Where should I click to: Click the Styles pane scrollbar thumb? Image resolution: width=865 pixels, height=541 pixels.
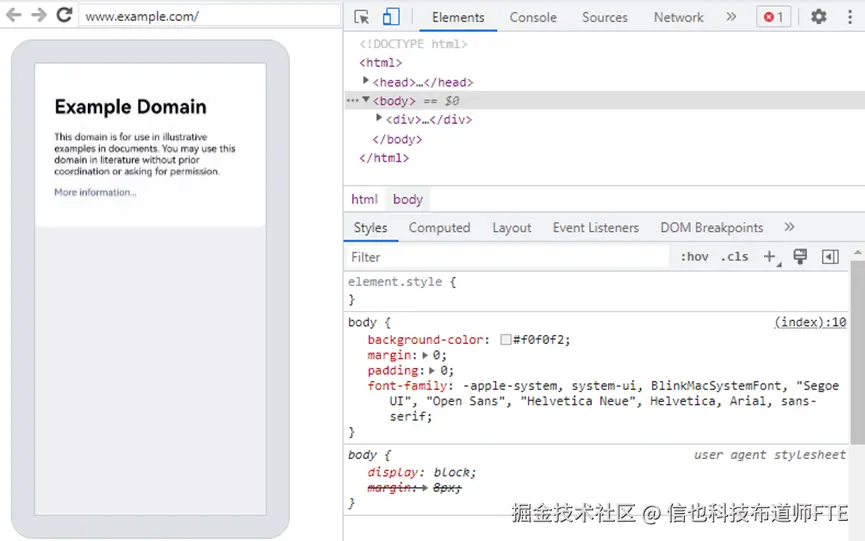pos(857,352)
